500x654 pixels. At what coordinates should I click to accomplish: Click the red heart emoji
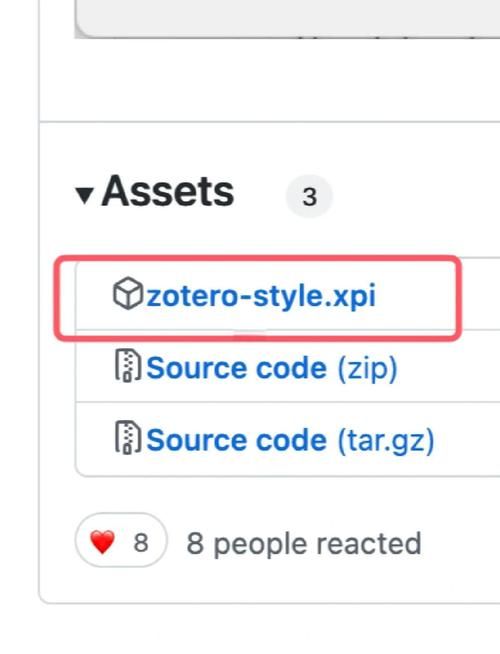click(x=103, y=542)
